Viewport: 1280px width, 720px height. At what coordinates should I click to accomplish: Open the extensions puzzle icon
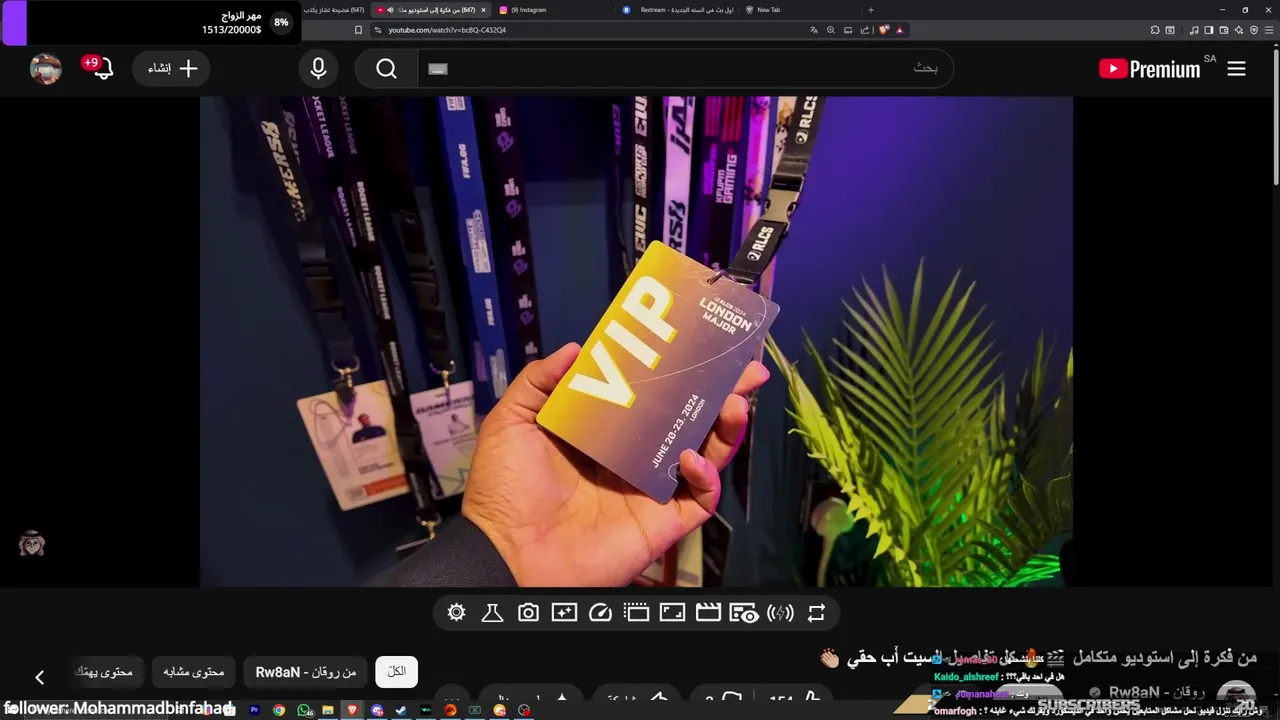1155,30
